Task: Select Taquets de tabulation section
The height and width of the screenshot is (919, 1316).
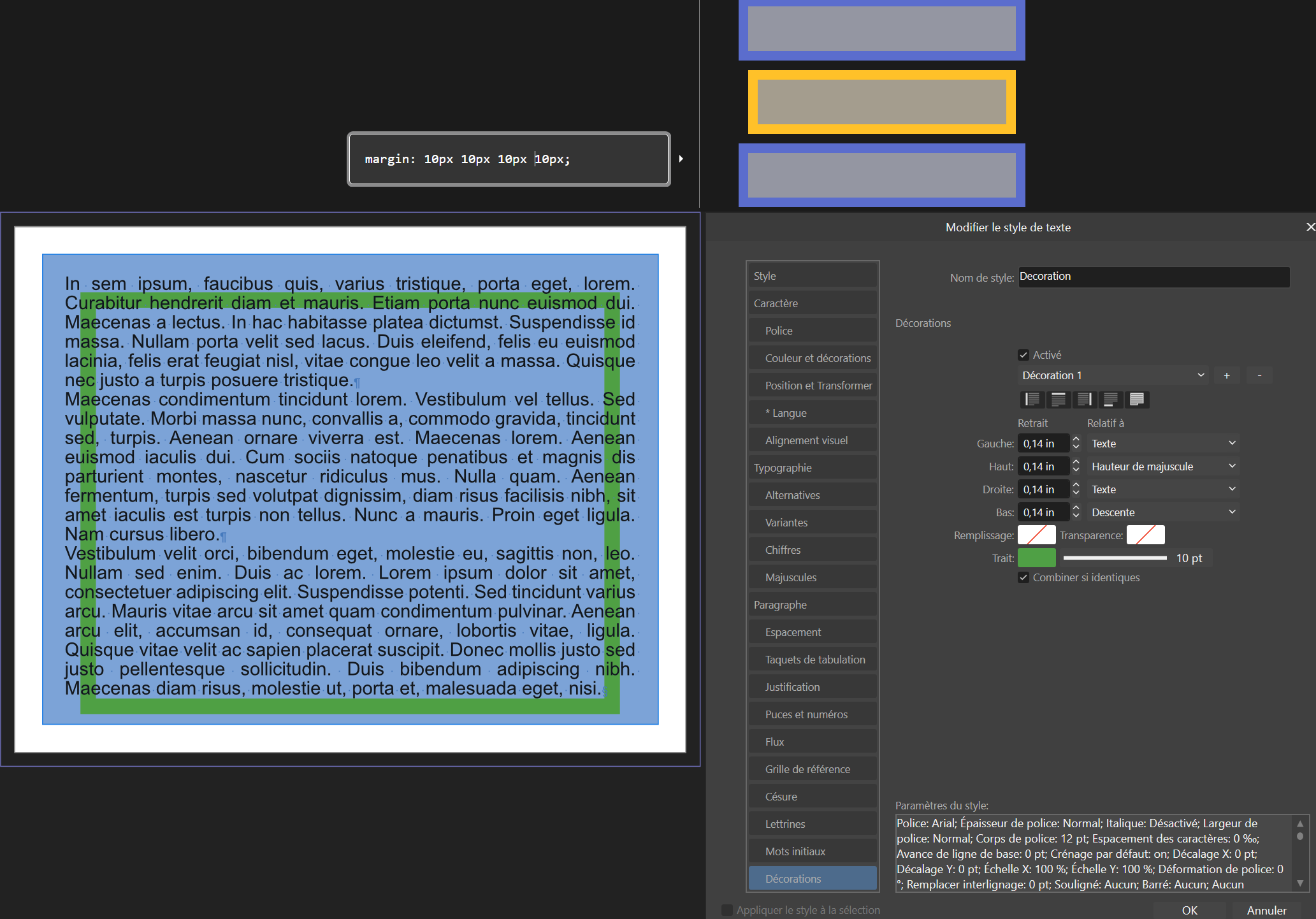Action: click(x=813, y=660)
